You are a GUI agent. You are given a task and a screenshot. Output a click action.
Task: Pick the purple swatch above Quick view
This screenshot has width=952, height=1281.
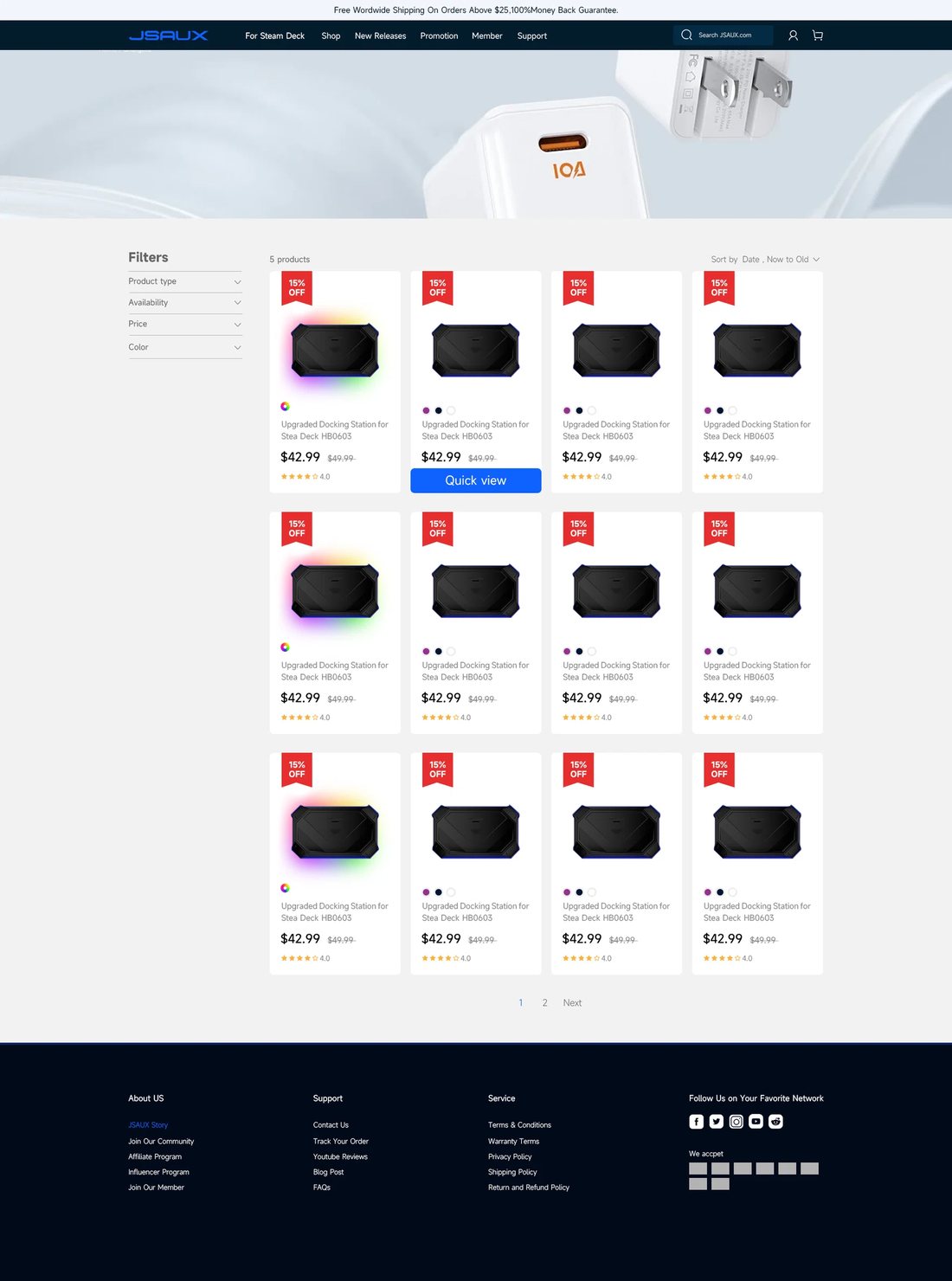click(426, 410)
